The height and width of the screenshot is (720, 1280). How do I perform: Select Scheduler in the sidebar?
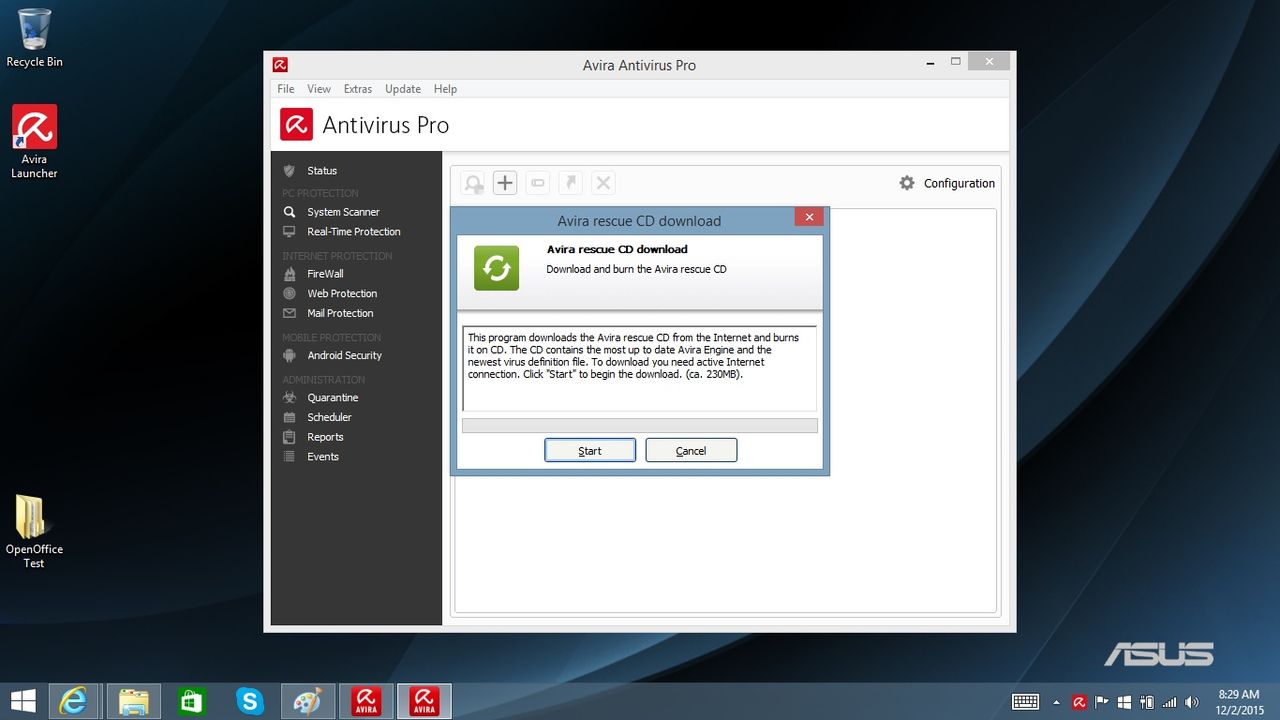[329, 418]
